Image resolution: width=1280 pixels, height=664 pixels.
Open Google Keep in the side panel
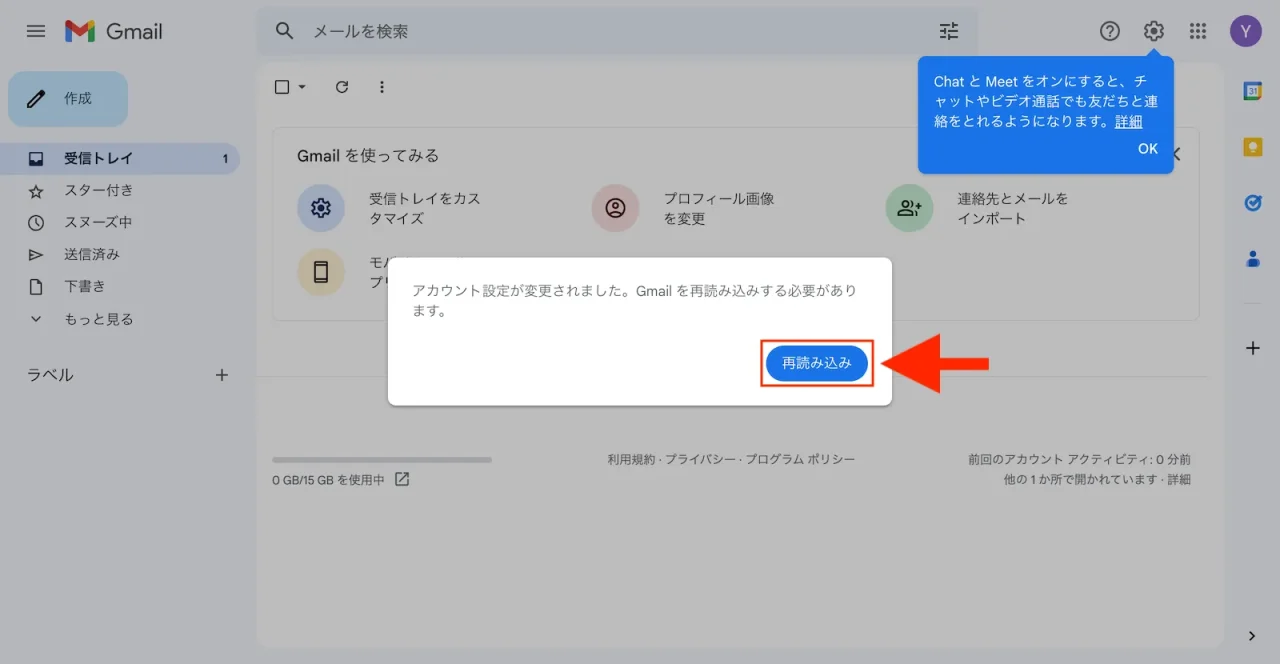1252,146
